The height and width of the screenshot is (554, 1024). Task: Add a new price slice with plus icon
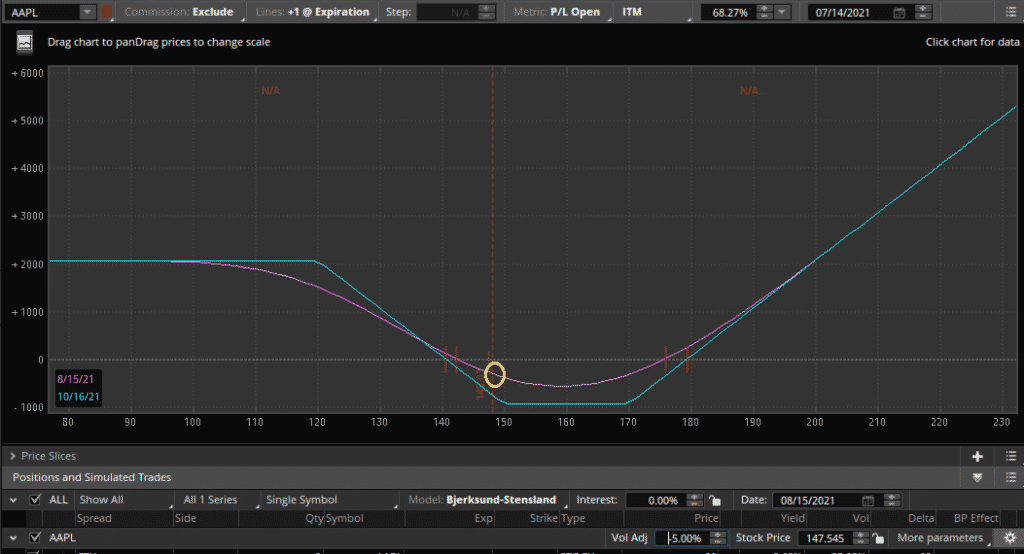coord(977,455)
